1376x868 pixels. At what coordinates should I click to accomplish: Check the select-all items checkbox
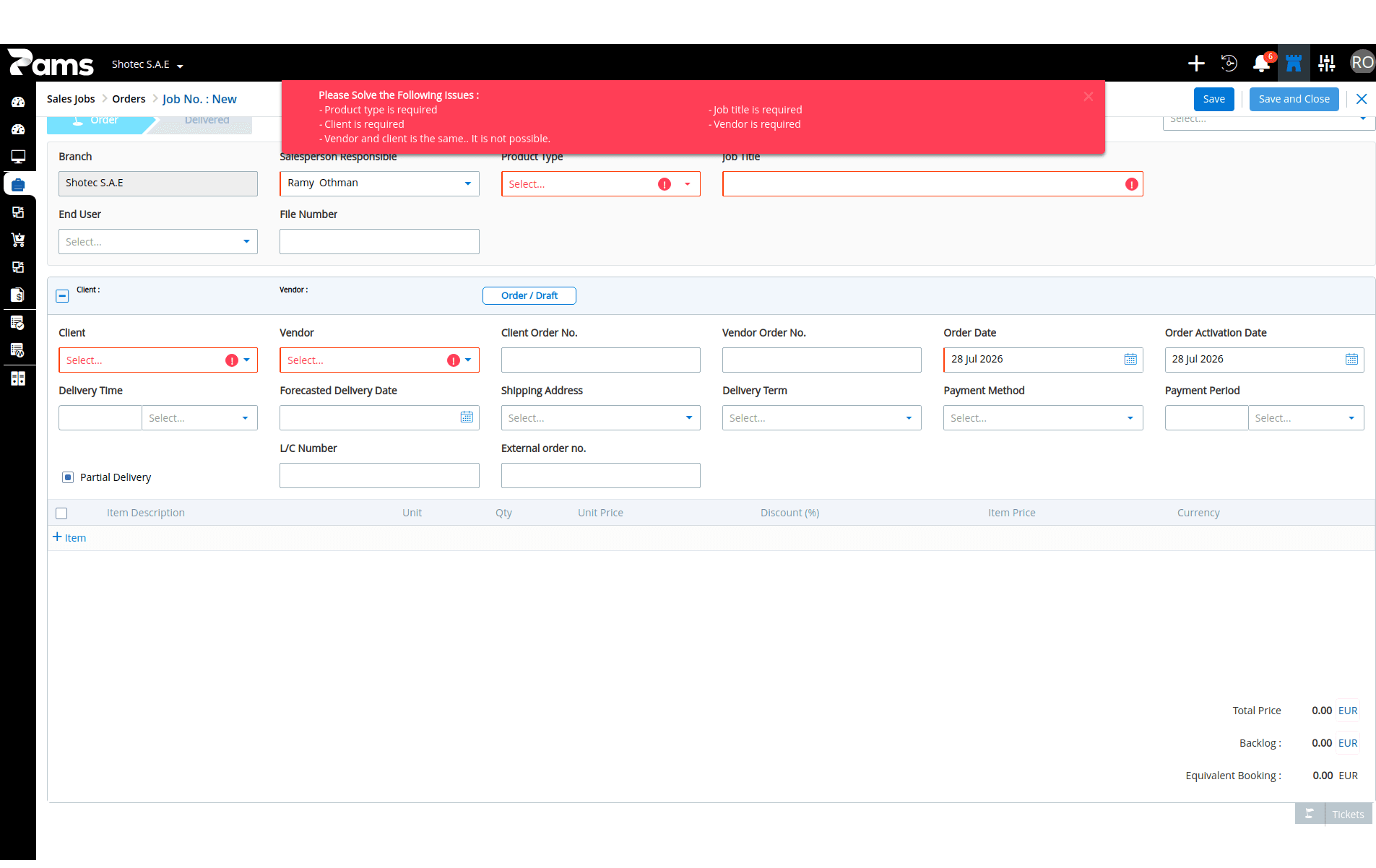tap(61, 513)
